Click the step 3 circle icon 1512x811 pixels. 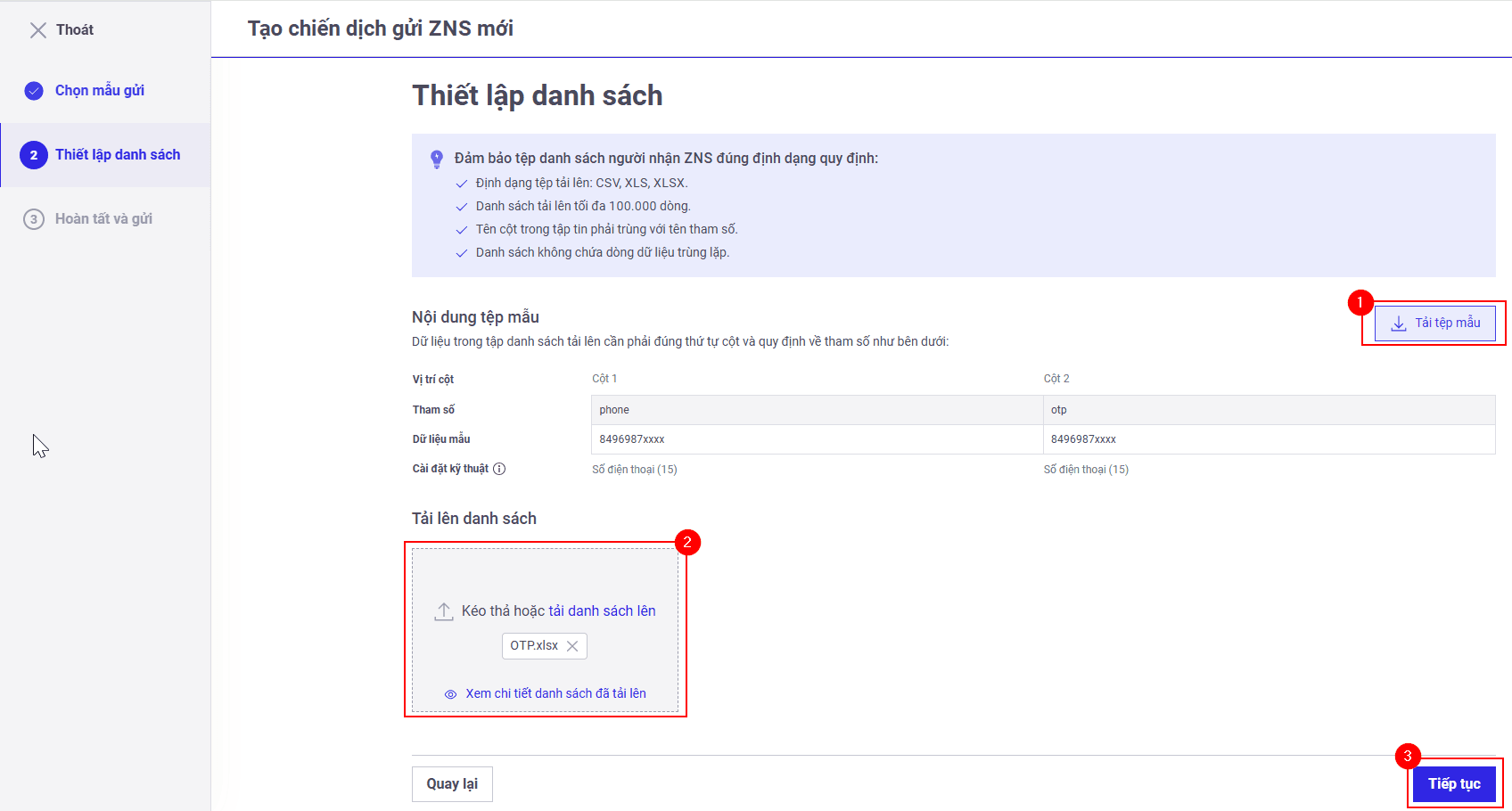pyautogui.click(x=34, y=219)
